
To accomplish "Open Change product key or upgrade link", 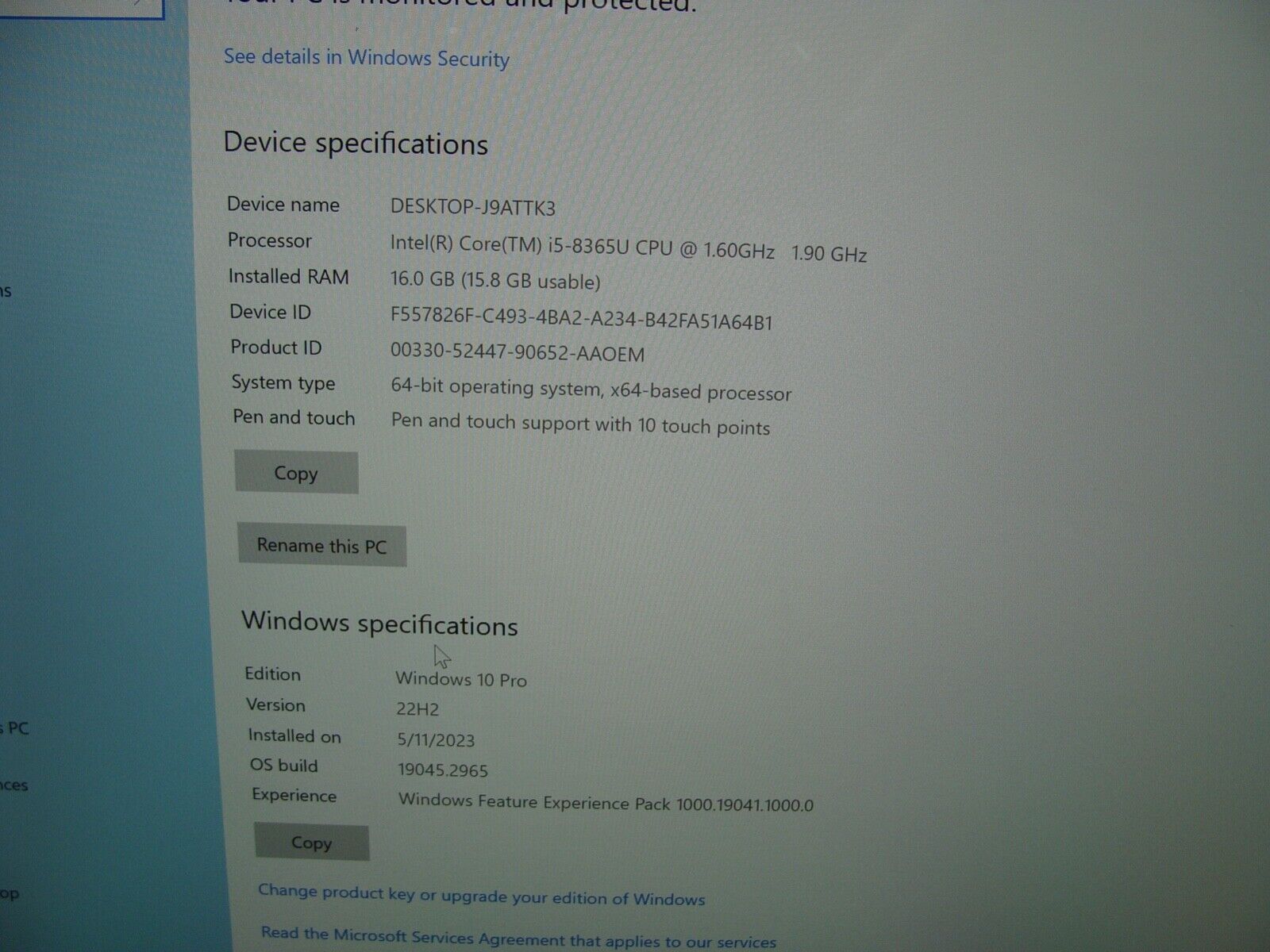I will tap(481, 896).
